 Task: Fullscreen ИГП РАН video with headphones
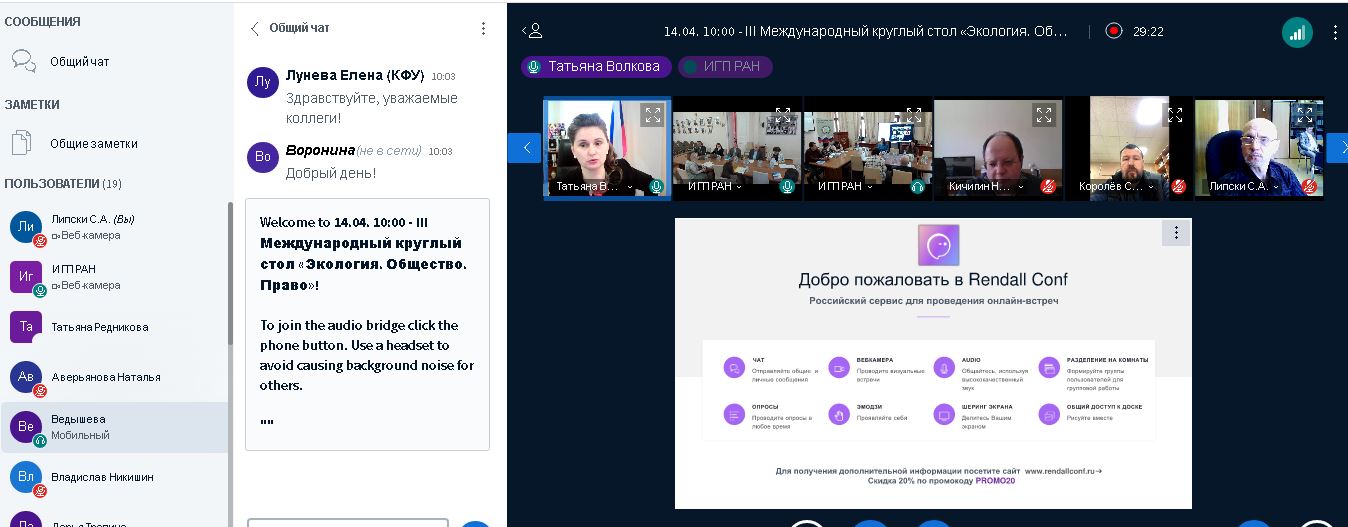(913, 115)
